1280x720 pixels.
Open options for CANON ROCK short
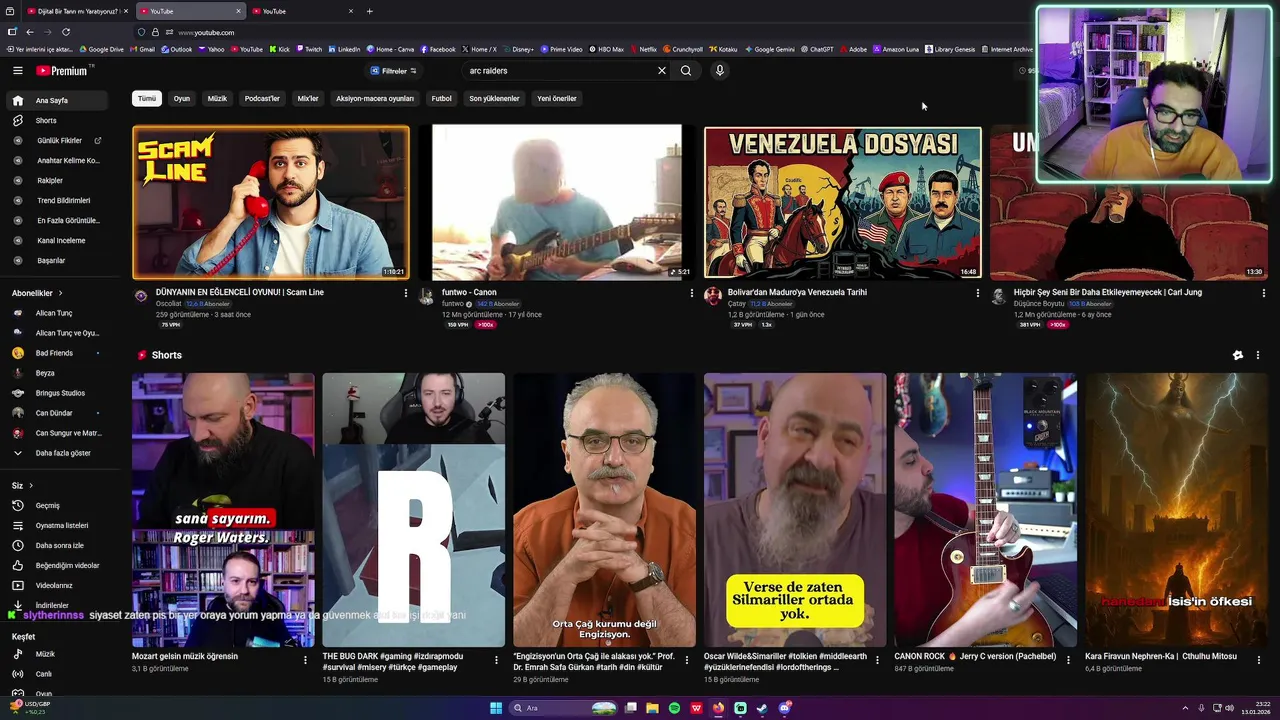click(x=1068, y=660)
